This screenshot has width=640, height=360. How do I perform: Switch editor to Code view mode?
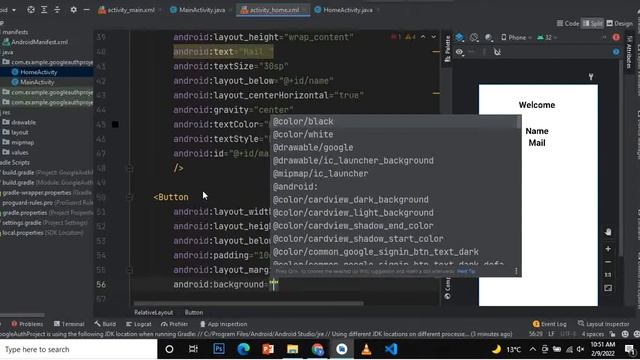tap(568, 24)
